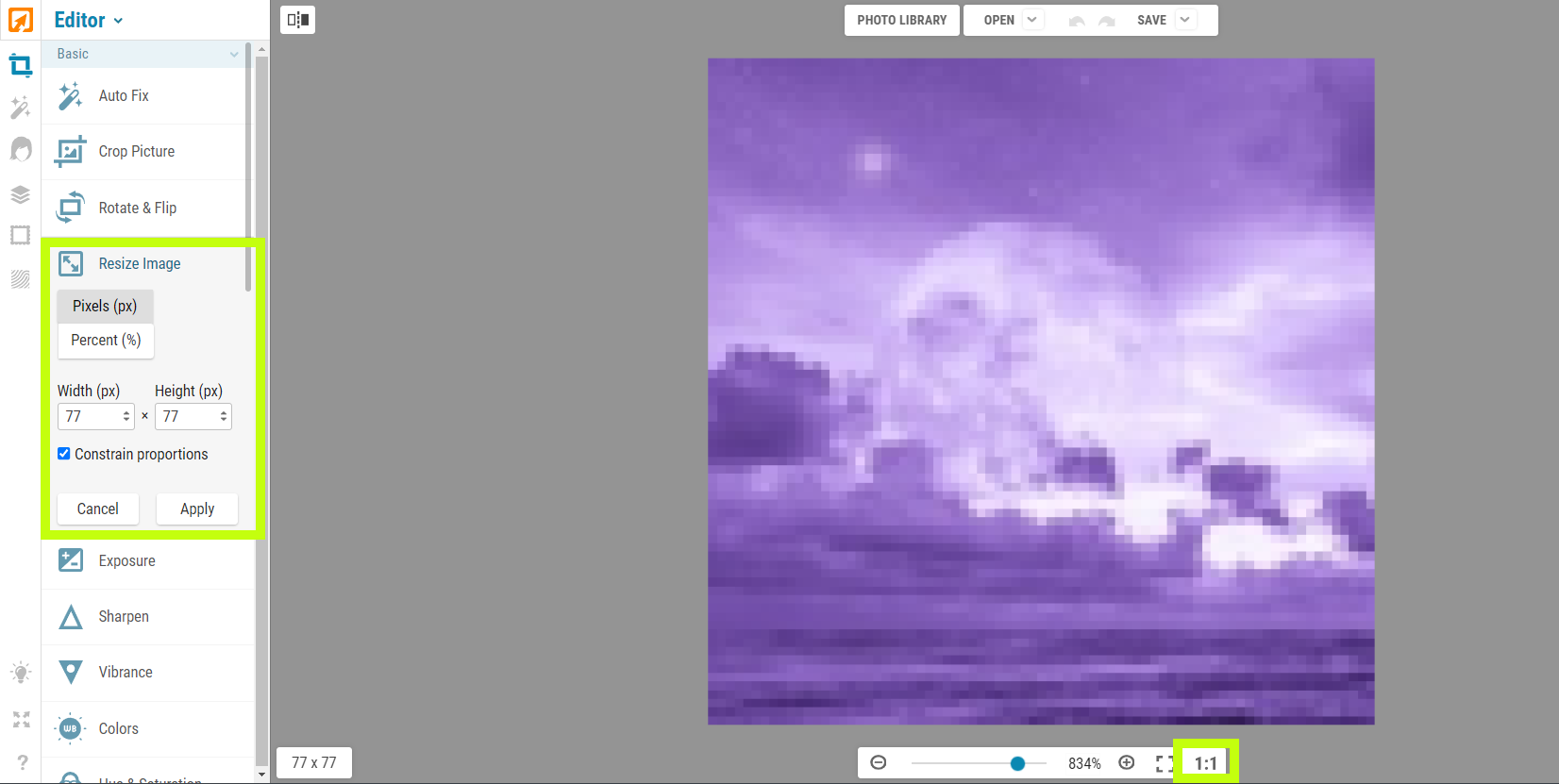Click the lightbulb tips icon

[21, 673]
